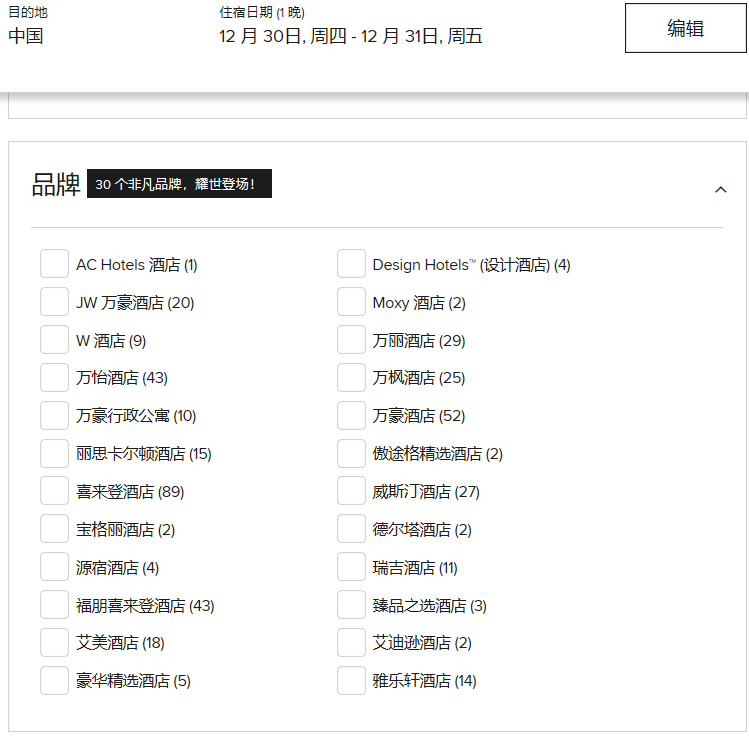This screenshot has height=737, width=749.
Task: Check 万豪酒店 (52) checkbox
Action: [x=352, y=416]
